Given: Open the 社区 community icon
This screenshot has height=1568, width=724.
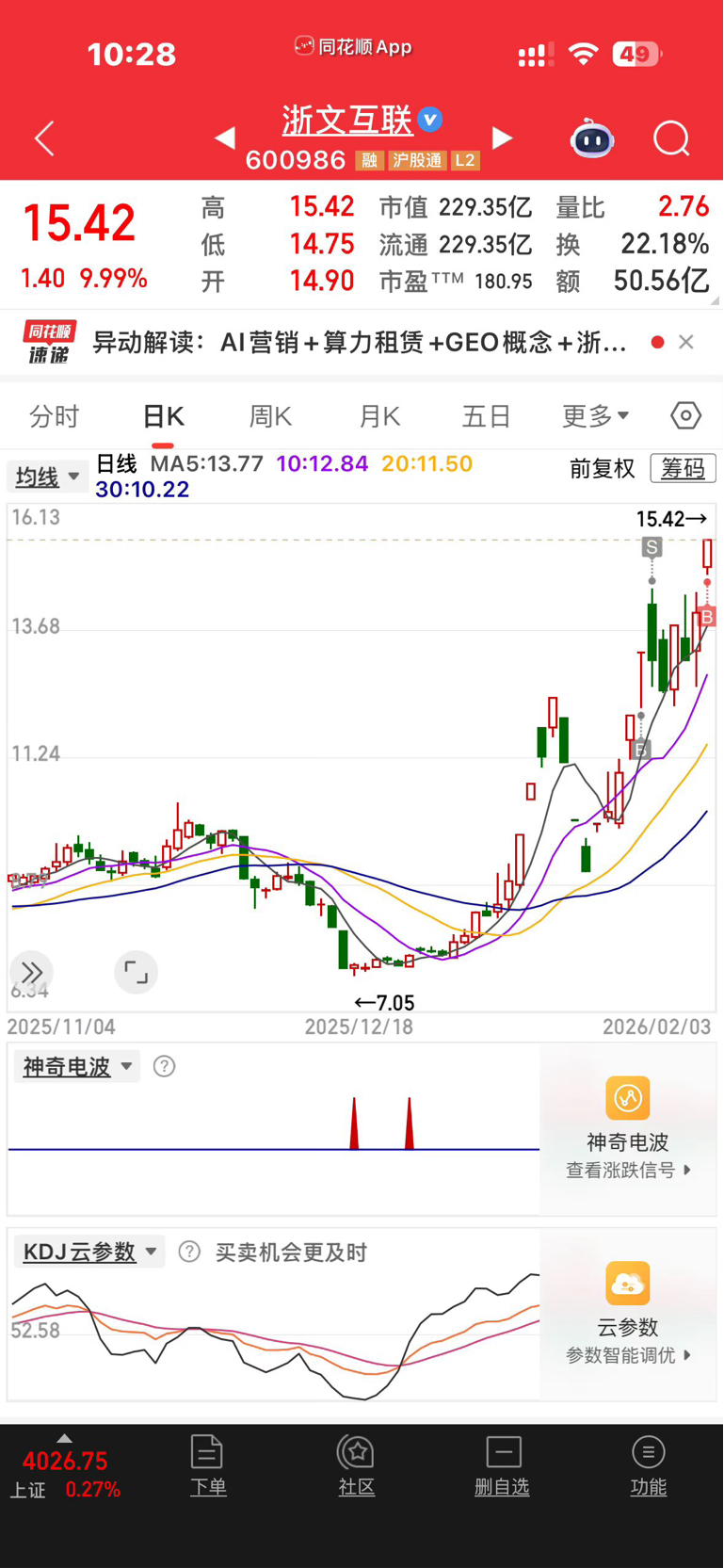Looking at the screenshot, I should pos(357,1451).
